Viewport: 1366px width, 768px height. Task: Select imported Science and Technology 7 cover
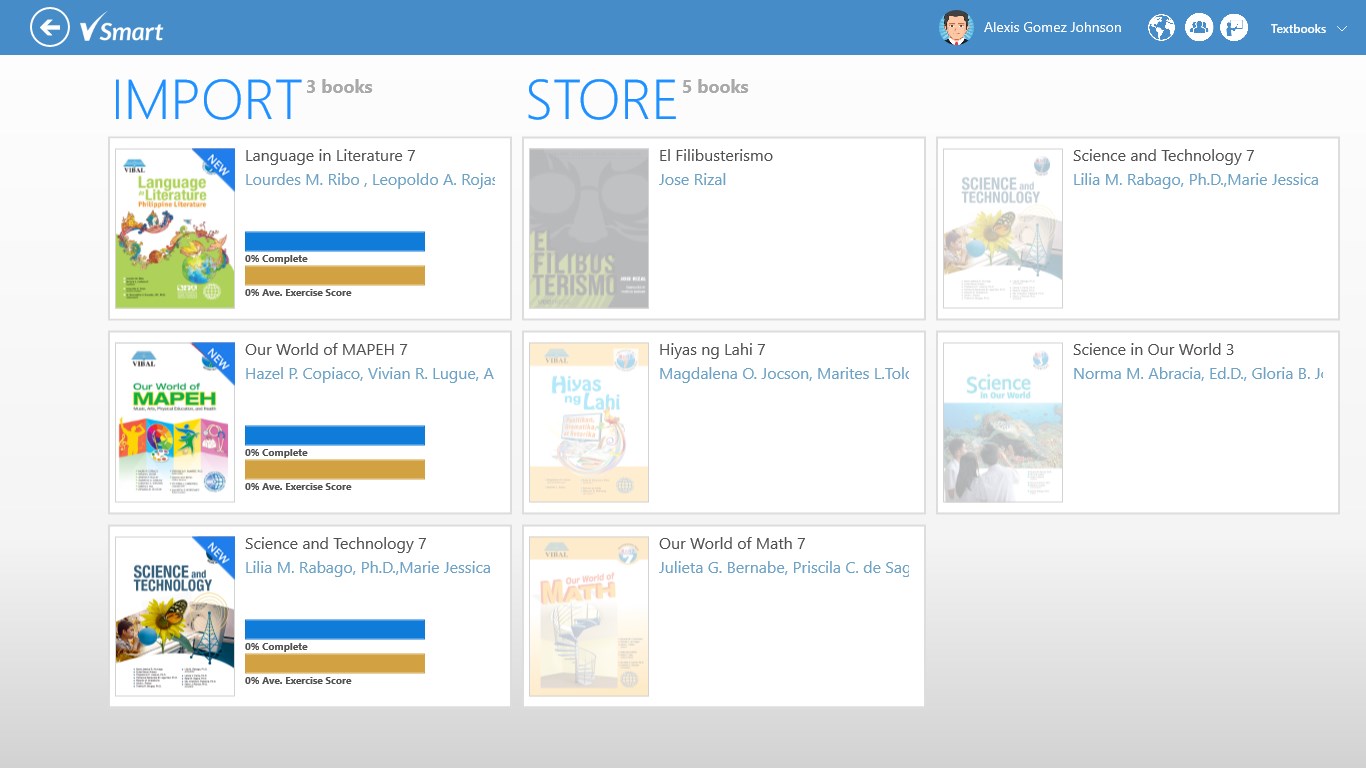click(175, 616)
